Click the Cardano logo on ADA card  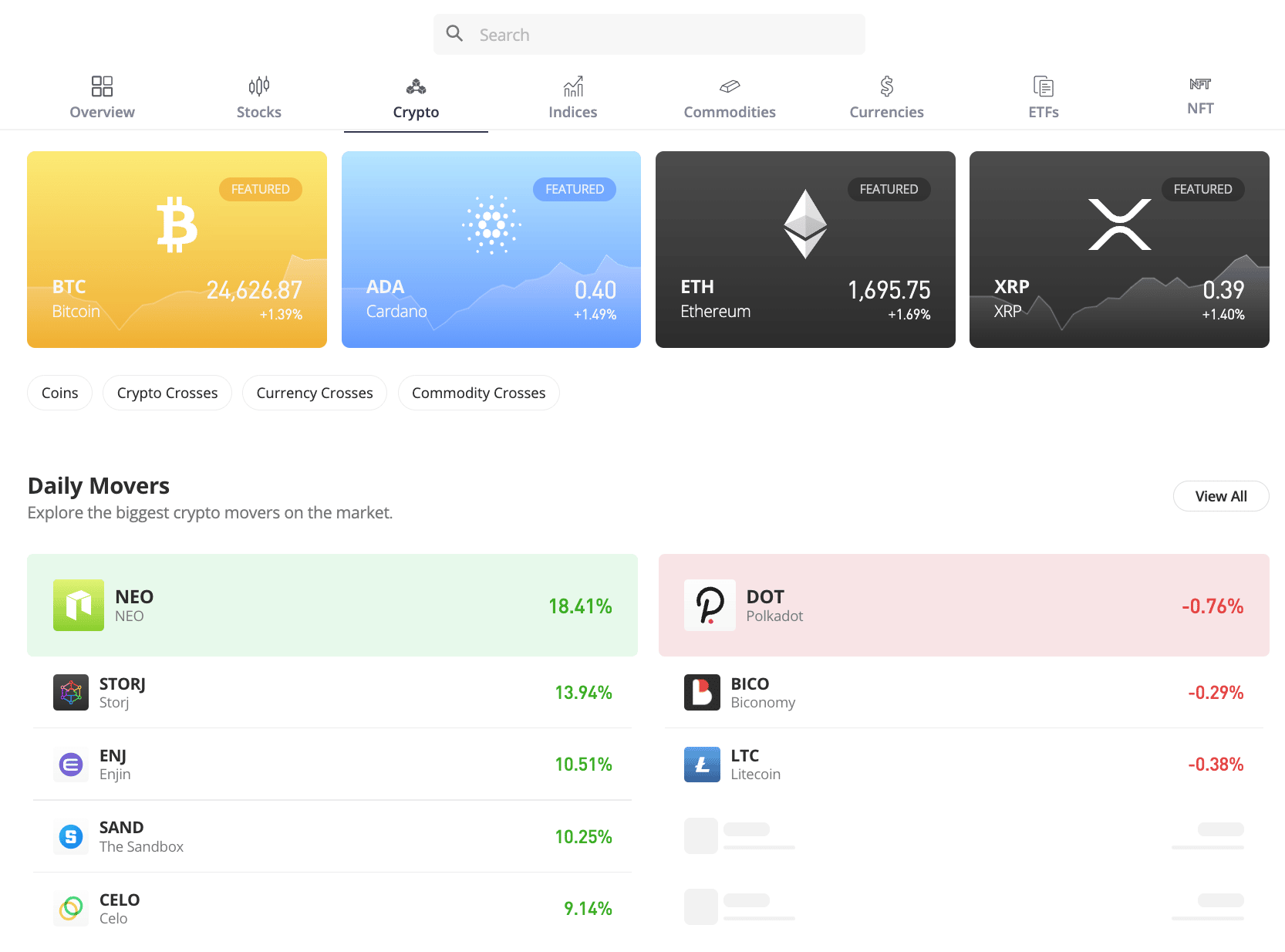point(491,224)
